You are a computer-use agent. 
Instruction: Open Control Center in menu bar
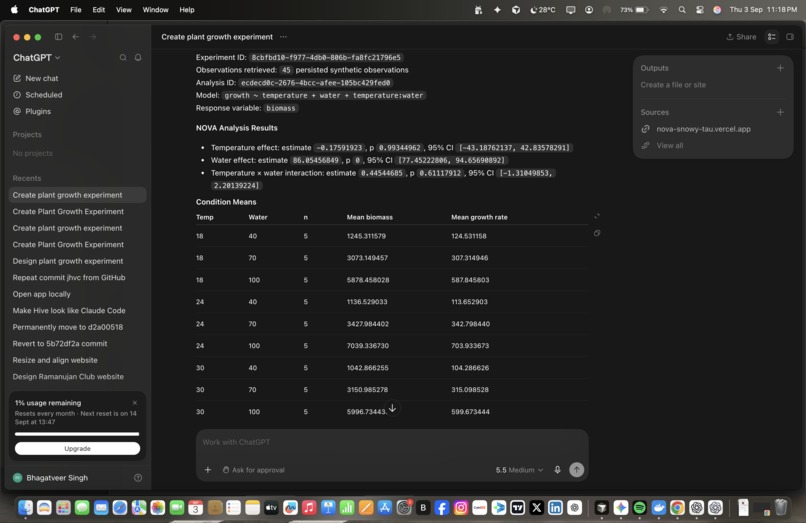coord(700,10)
